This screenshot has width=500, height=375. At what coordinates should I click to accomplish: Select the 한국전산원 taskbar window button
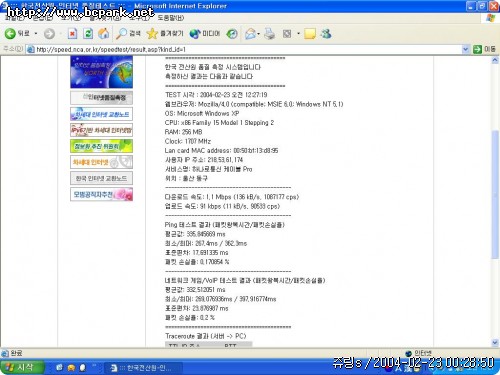(143, 368)
